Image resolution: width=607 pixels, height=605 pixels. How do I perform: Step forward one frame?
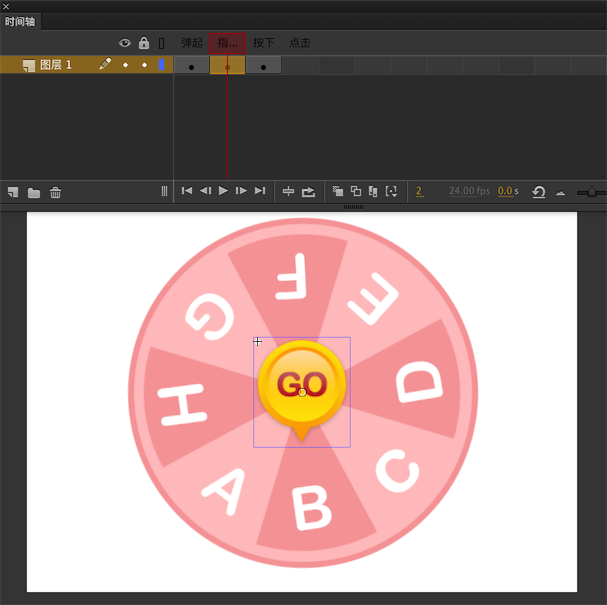coord(241,191)
